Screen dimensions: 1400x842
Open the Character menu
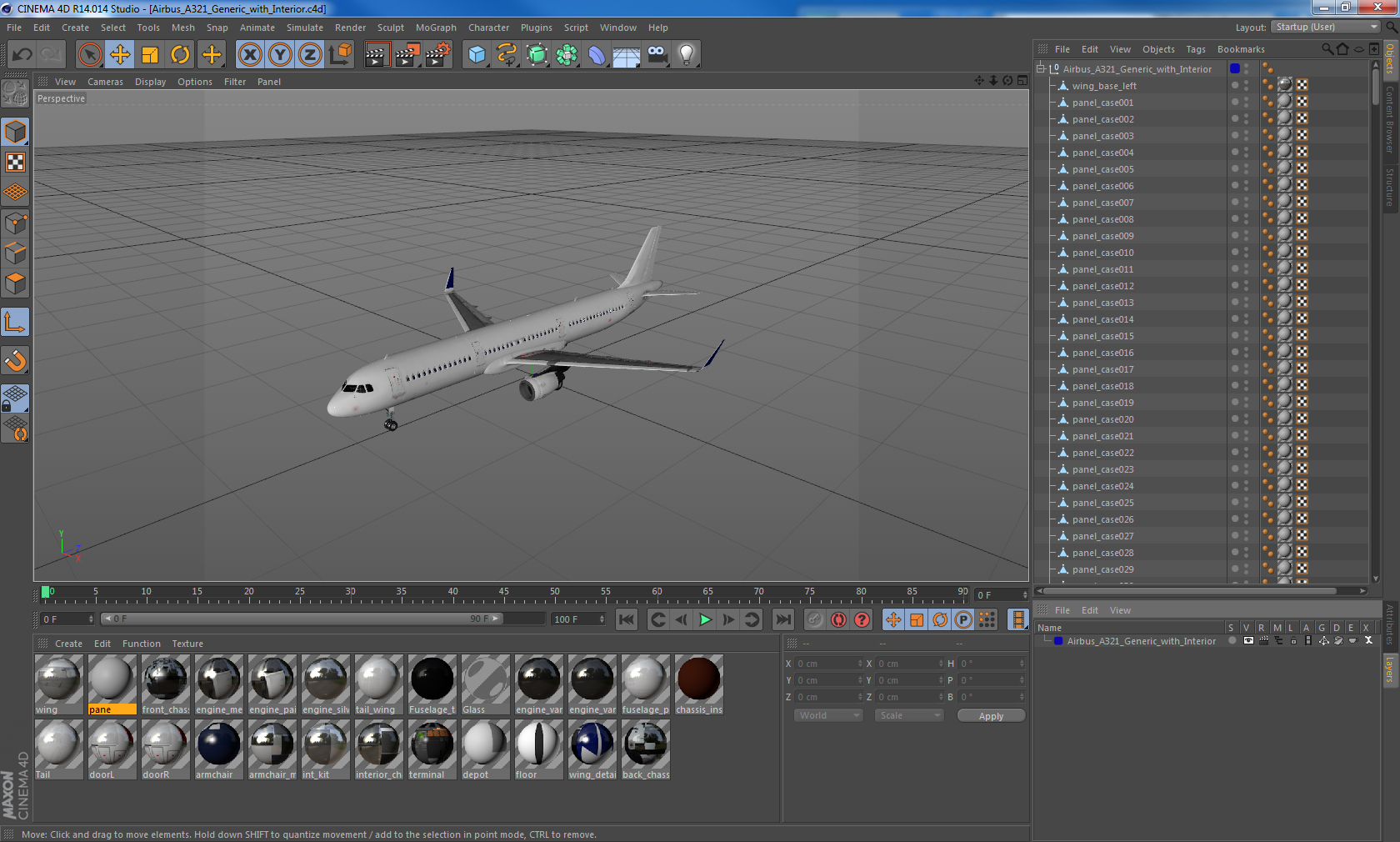point(488,28)
